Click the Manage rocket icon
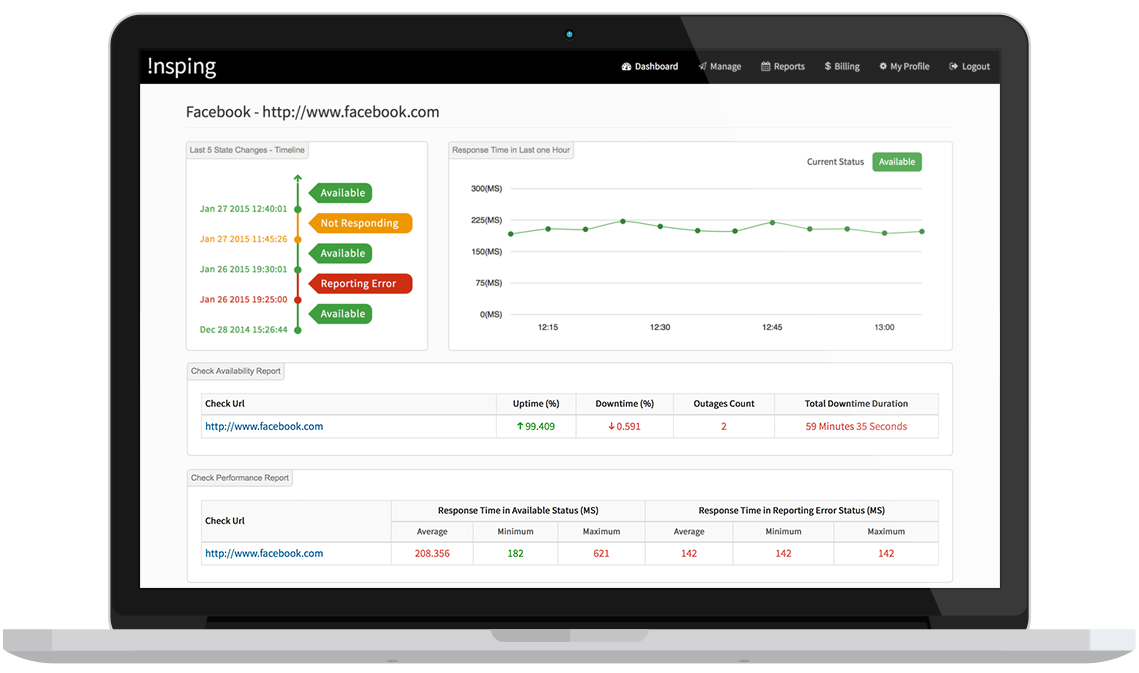This screenshot has height=673, width=1139. 702,66
